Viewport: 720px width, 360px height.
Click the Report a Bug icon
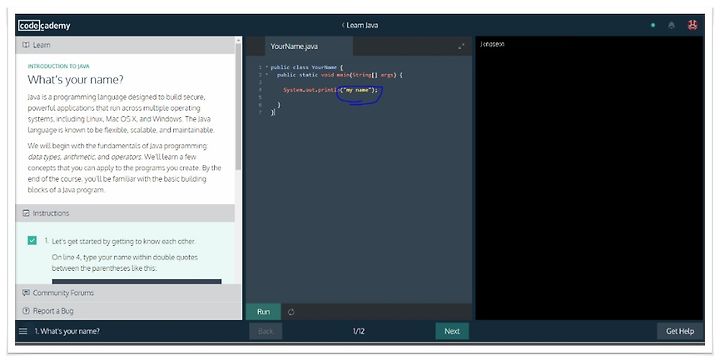26,311
